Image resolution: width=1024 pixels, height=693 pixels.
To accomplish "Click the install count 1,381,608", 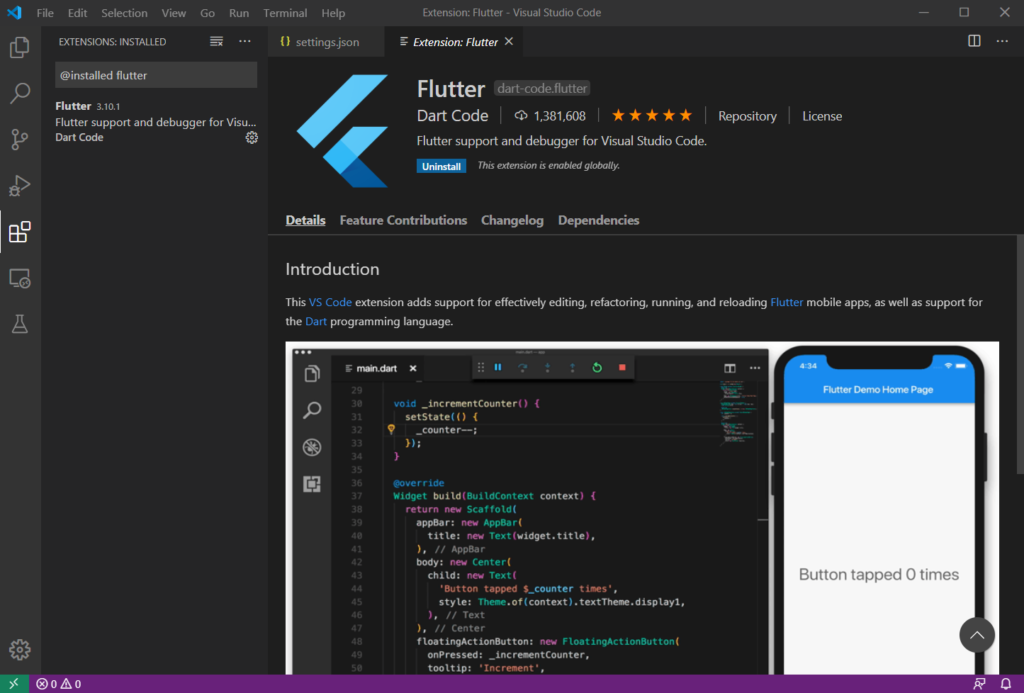I will click(x=550, y=116).
